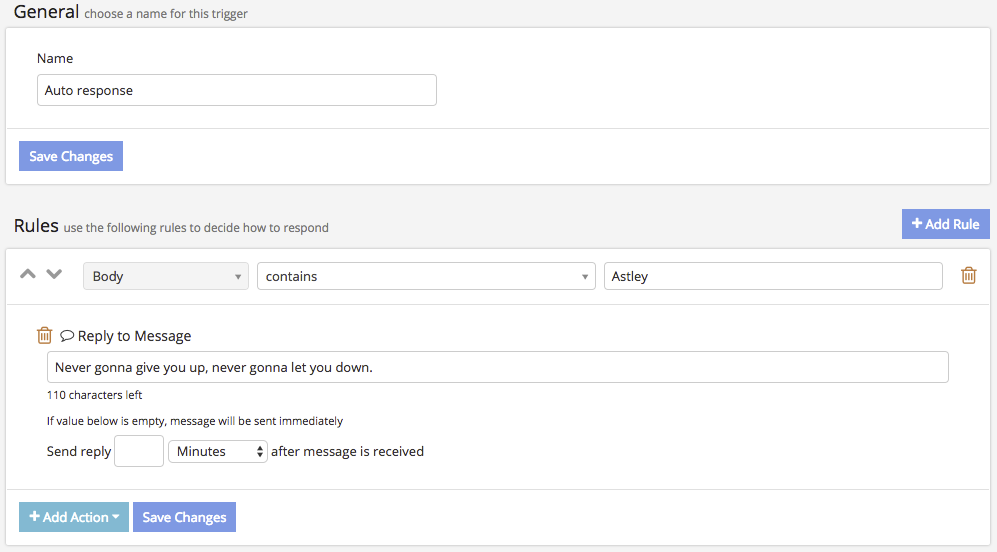This screenshot has width=997, height=552.
Task: Click the plus icon on Add Action
Action: [x=34, y=517]
